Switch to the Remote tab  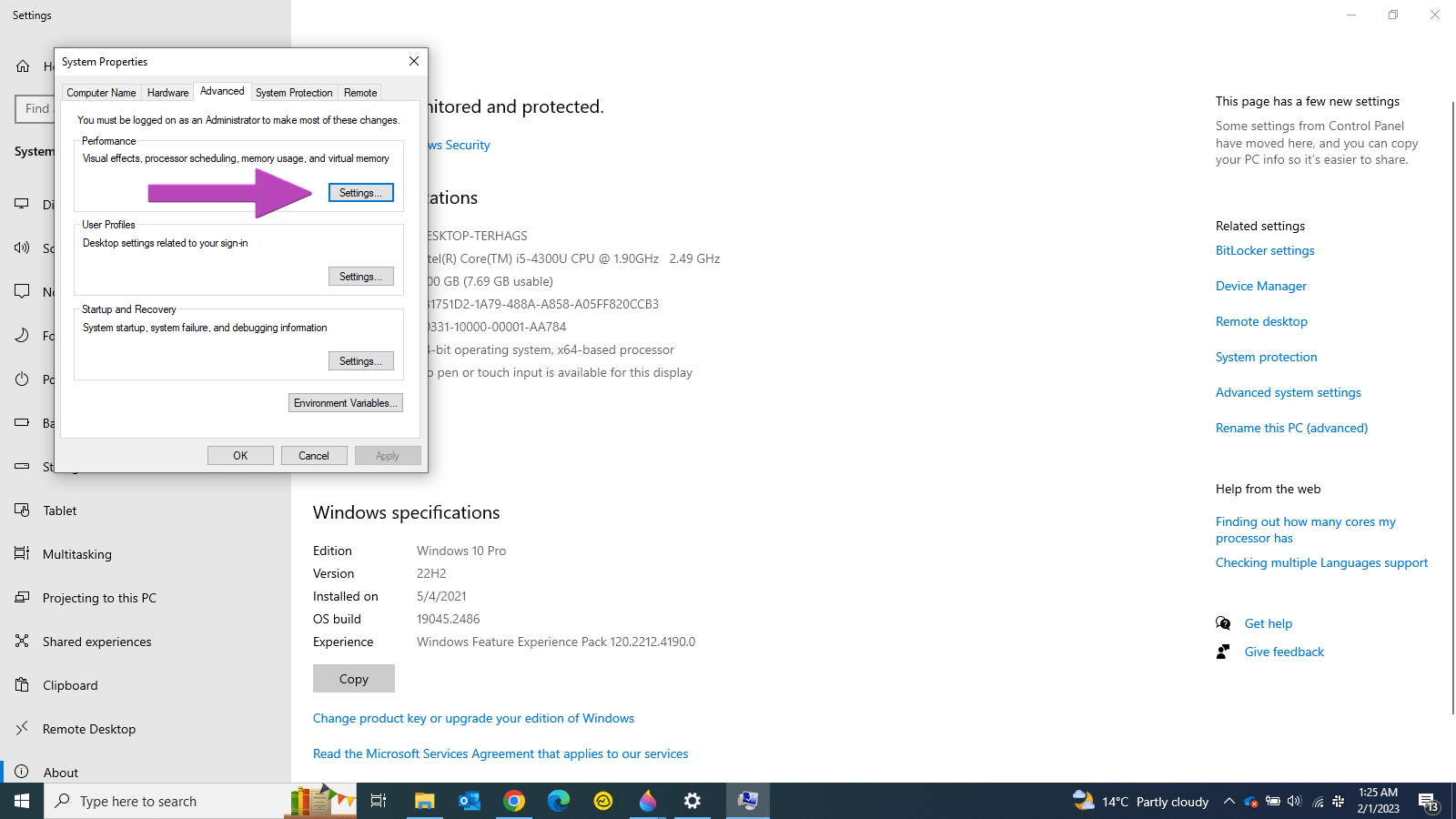(x=360, y=93)
